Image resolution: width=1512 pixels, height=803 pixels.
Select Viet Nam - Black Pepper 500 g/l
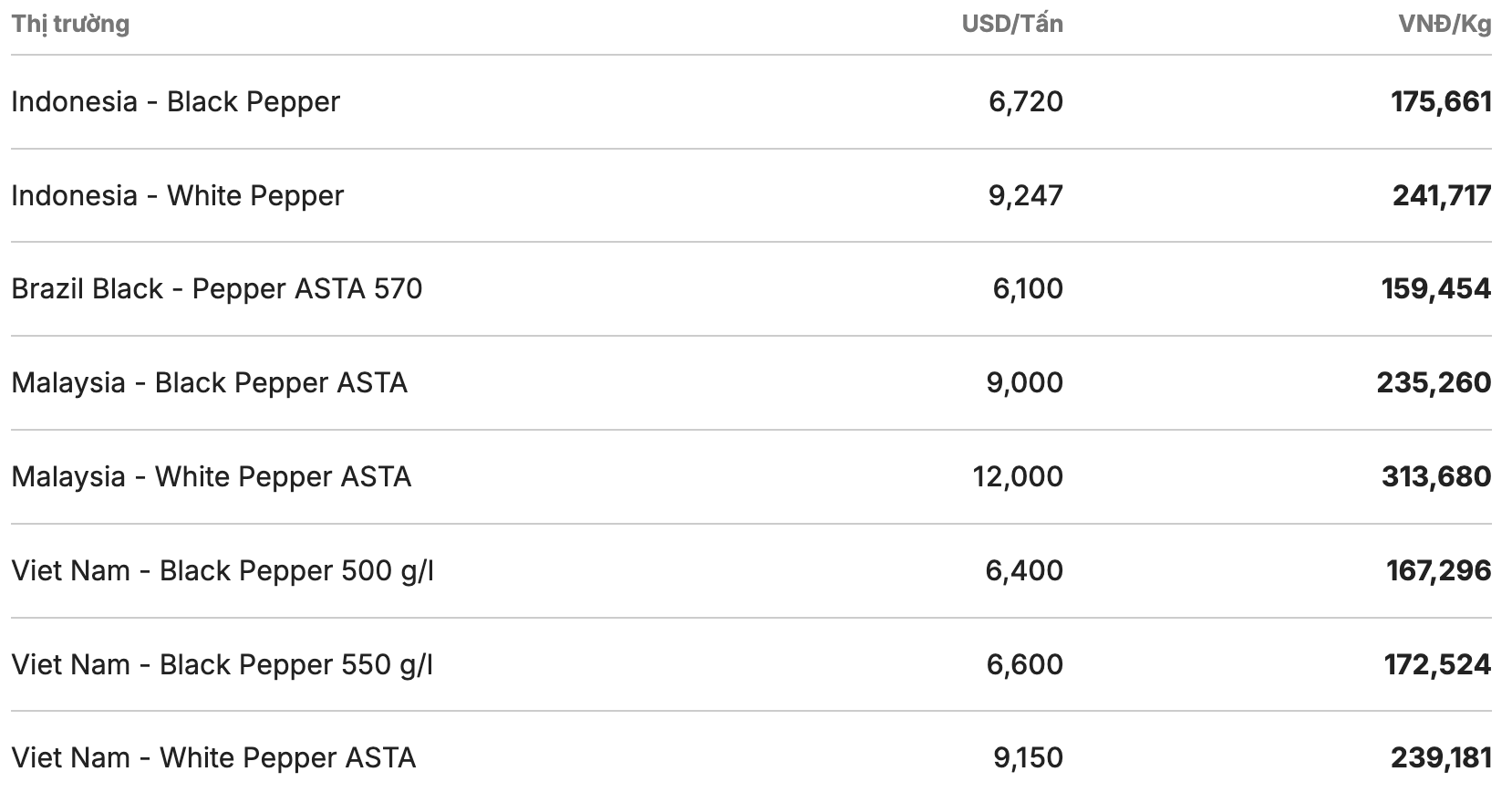tap(222, 570)
